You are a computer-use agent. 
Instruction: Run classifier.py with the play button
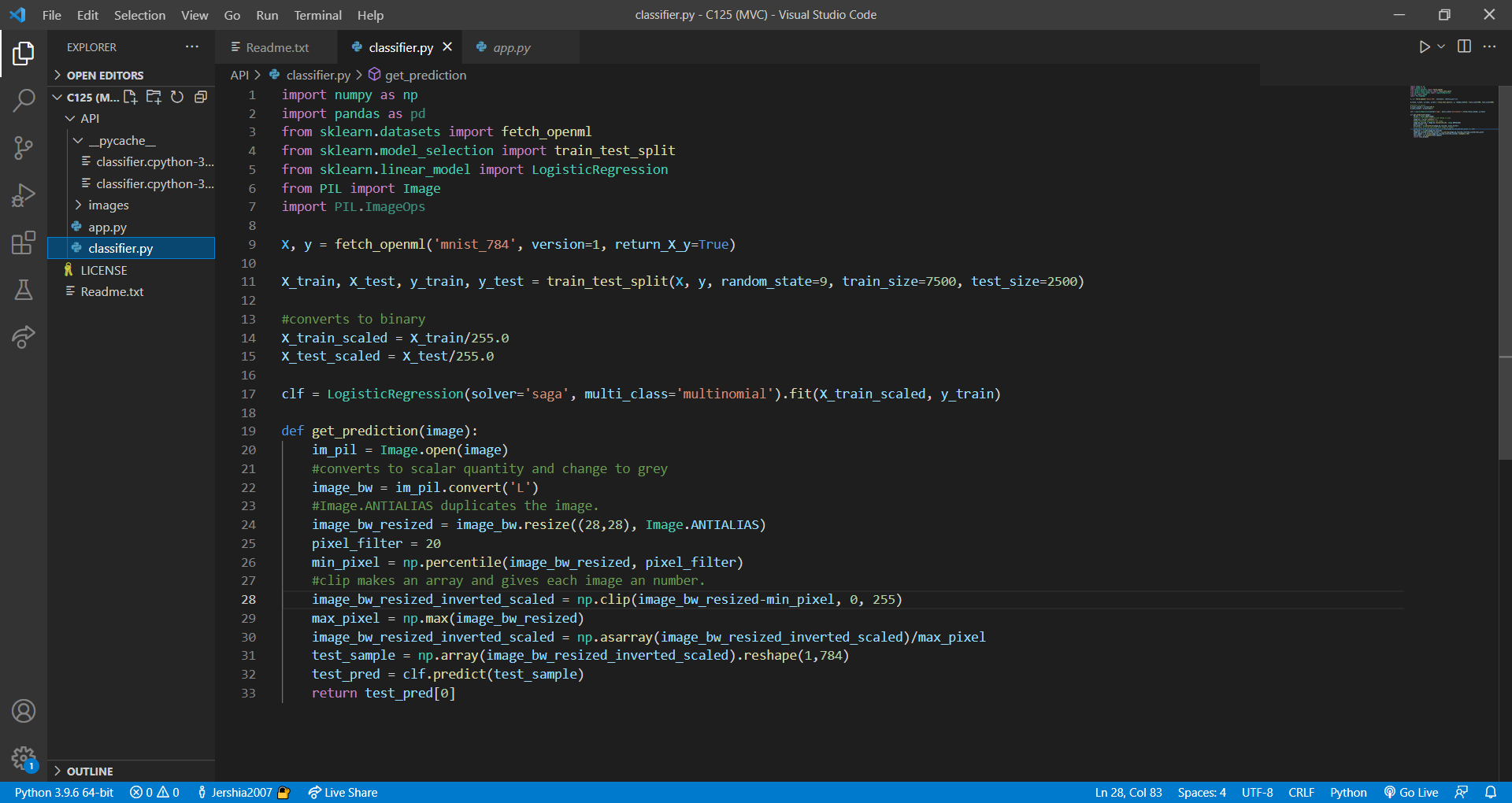point(1423,46)
